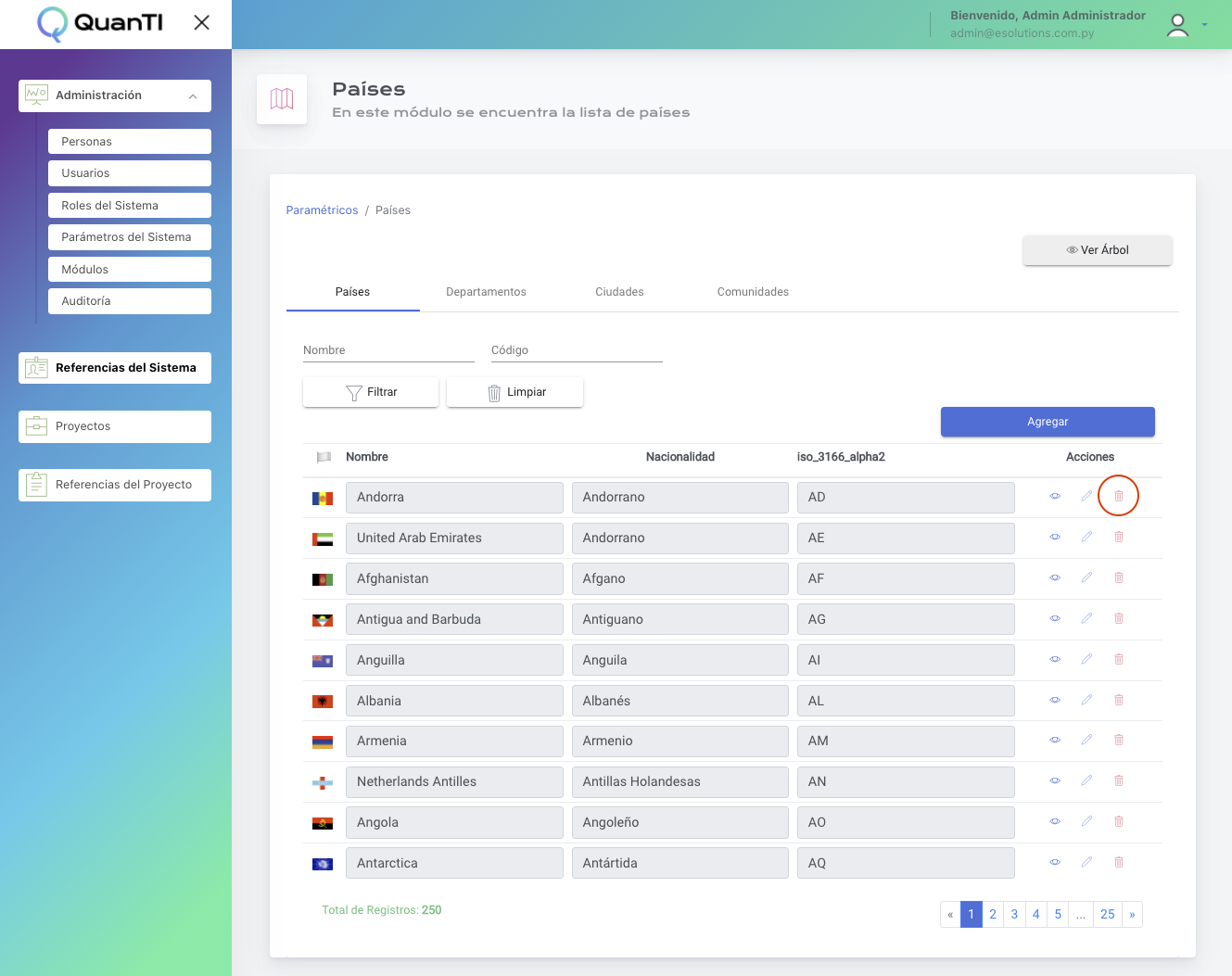Open Usuarios in the sidebar
This screenshot has height=976, width=1232.
point(130,173)
